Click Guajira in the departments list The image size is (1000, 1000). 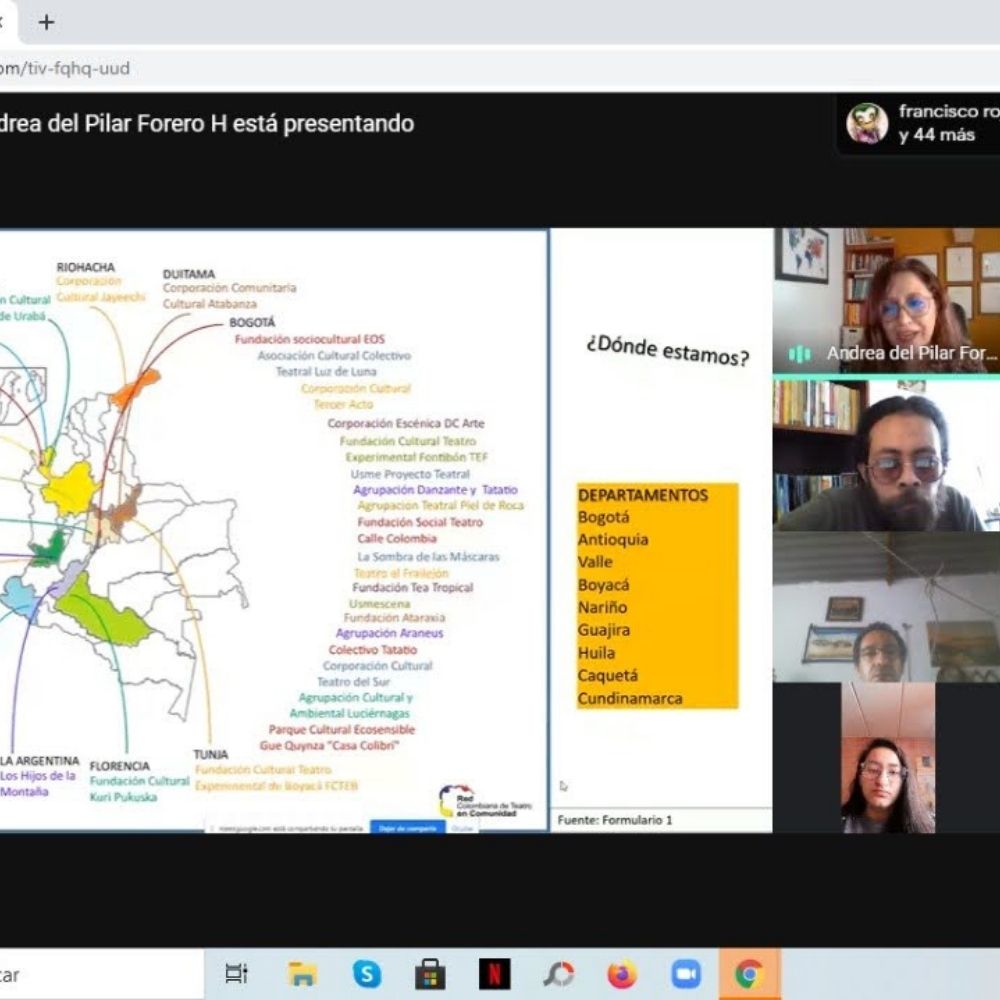click(x=604, y=630)
